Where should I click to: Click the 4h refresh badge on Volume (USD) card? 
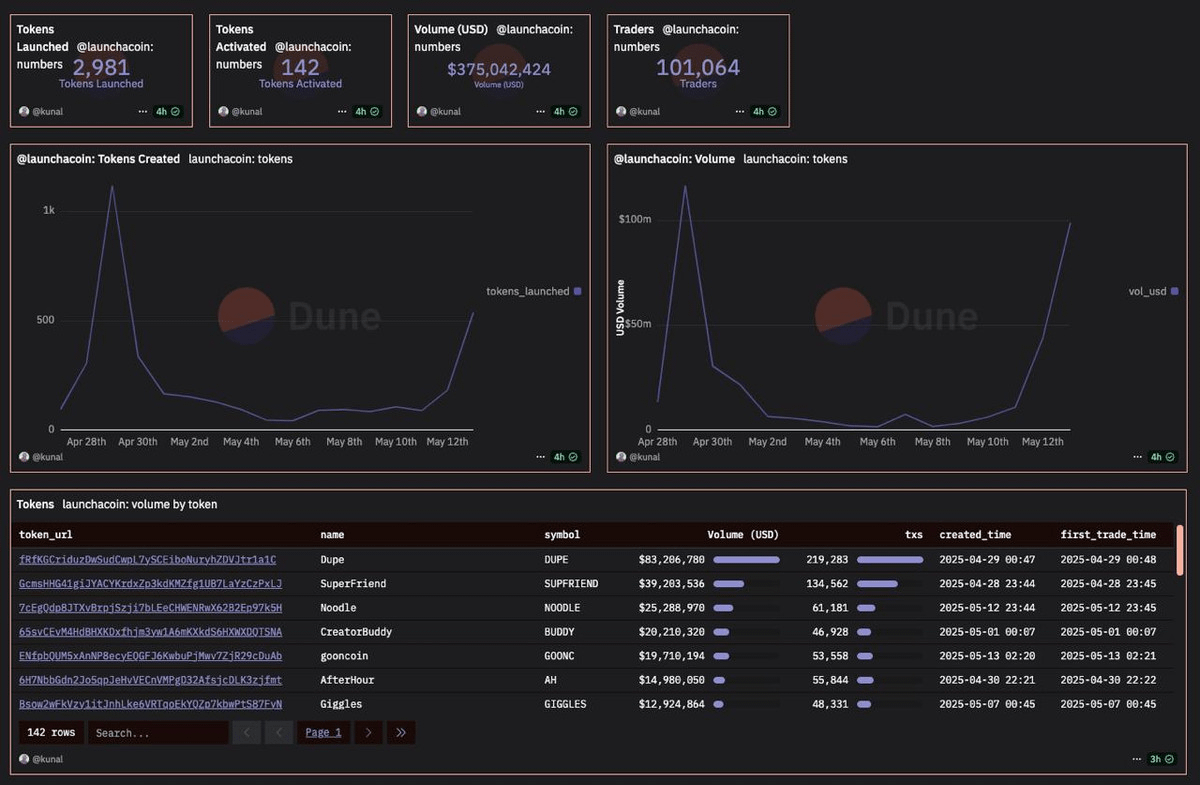[566, 112]
